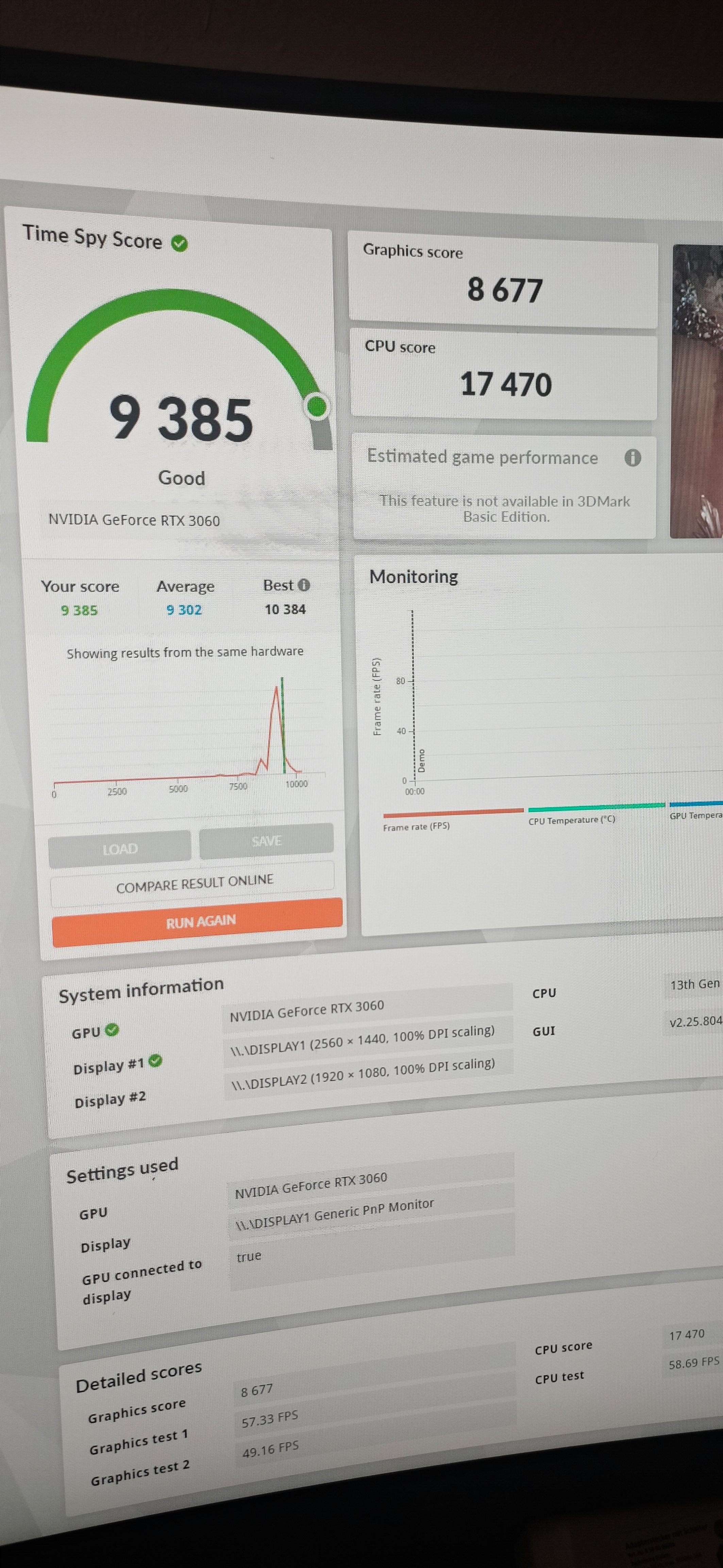The height and width of the screenshot is (1568, 723).
Task: Click the NVIDIA GeForce RTX 3060 label under Good
Action: (x=134, y=520)
